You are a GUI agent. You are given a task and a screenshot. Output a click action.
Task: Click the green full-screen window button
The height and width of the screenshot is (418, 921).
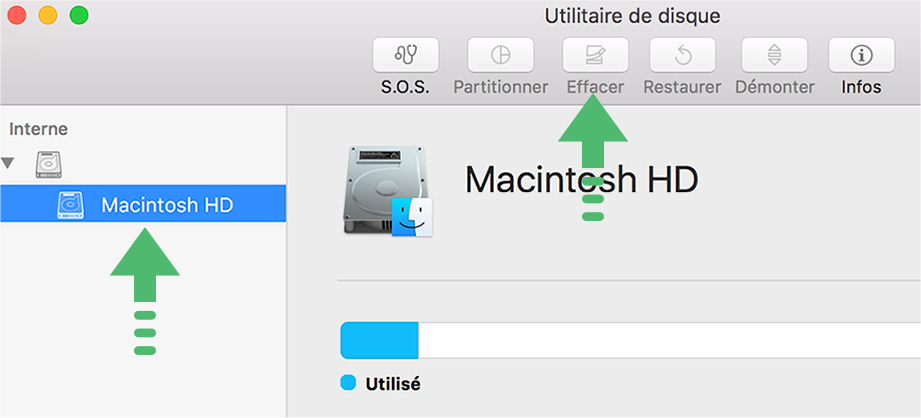(x=79, y=15)
